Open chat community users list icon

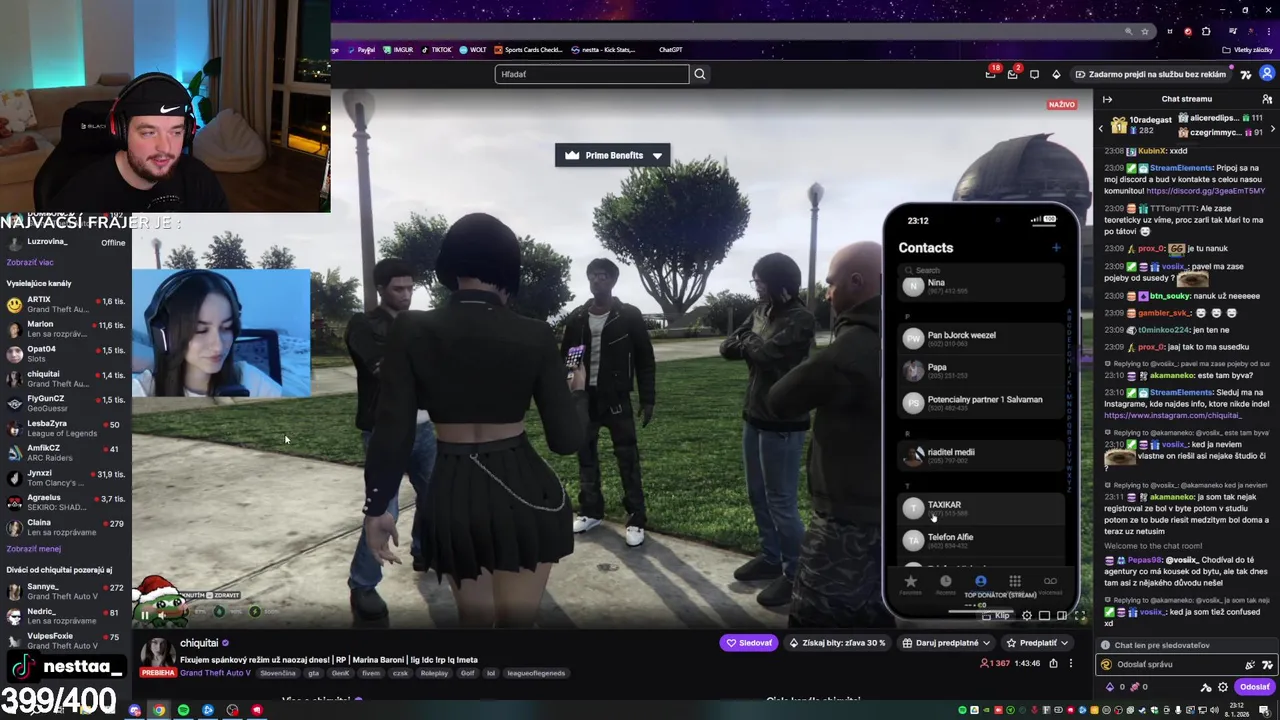pos(1267,99)
